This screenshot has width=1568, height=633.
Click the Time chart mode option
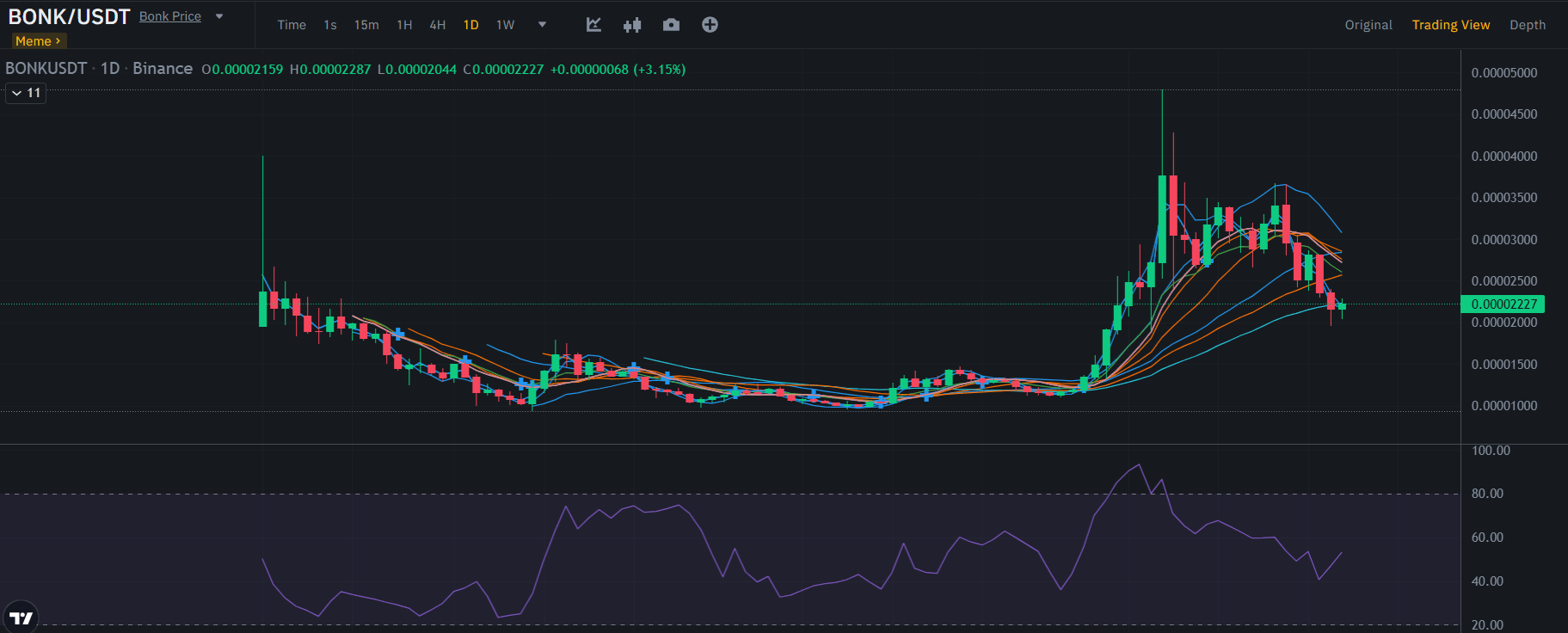292,25
